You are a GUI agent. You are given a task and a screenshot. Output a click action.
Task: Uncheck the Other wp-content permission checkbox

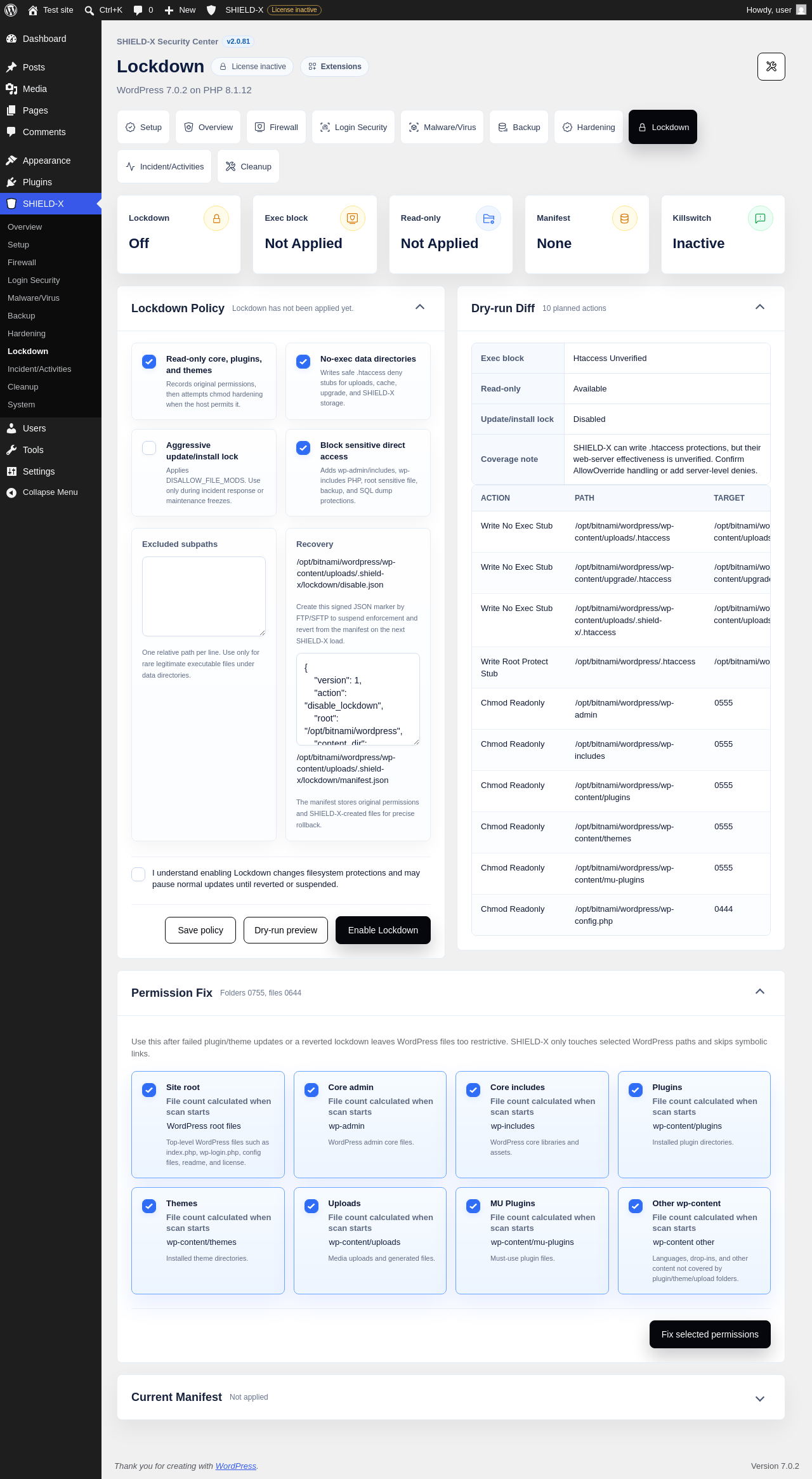click(x=636, y=1206)
